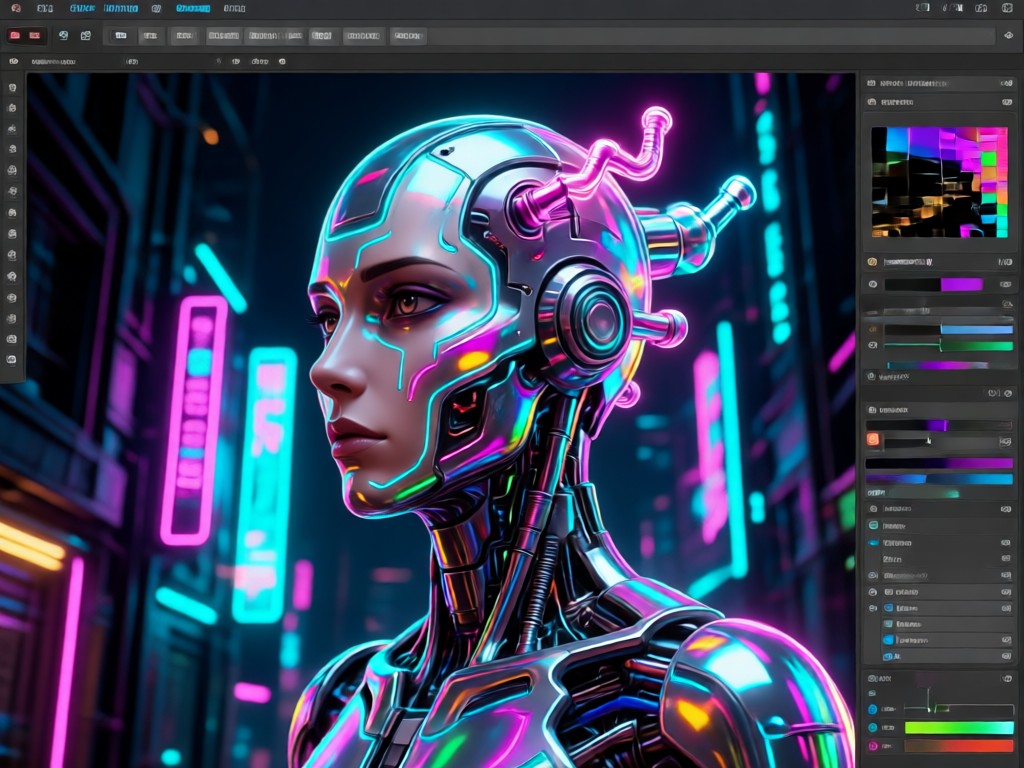The width and height of the screenshot is (1024, 768).
Task: Click the last icon in the options bar
Action: [282, 61]
